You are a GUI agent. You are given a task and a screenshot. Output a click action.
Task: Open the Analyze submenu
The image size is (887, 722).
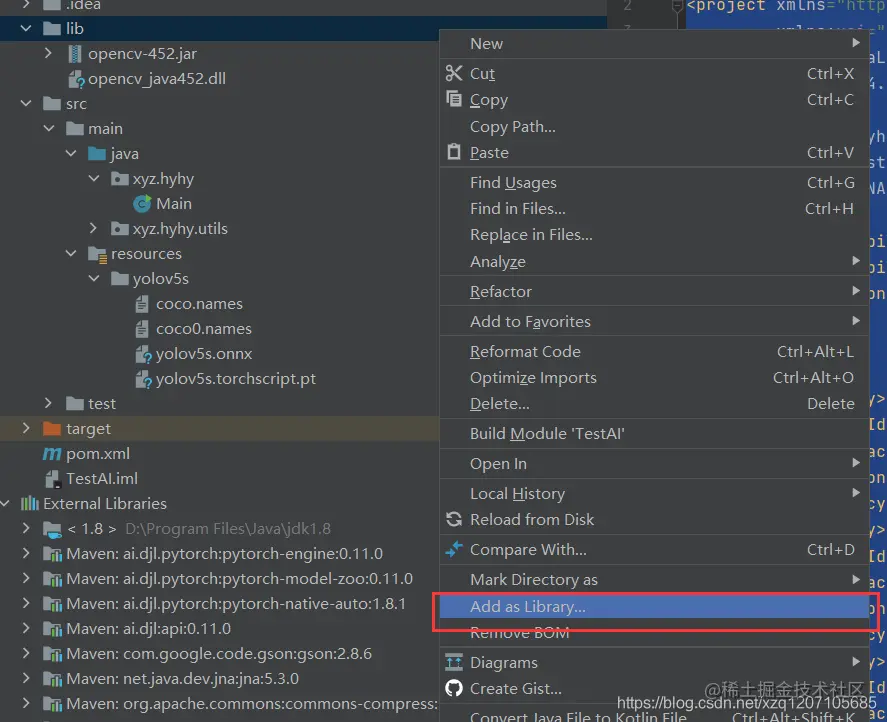(654, 261)
